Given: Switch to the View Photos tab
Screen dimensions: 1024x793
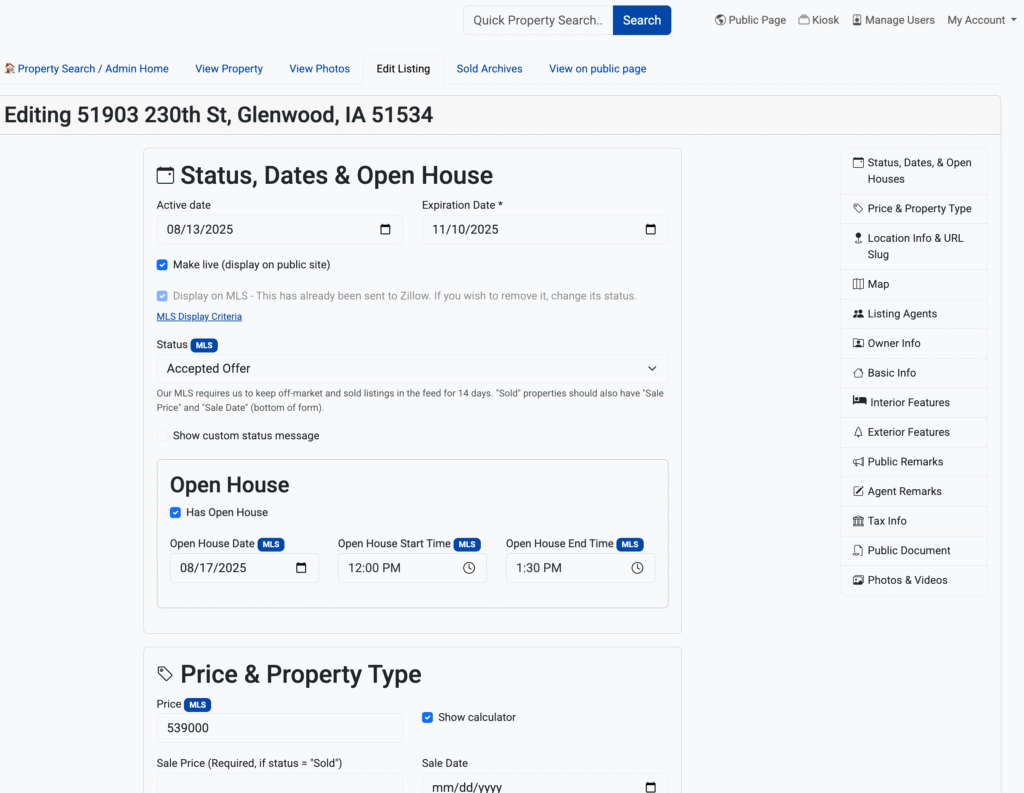Looking at the screenshot, I should tap(319, 69).
